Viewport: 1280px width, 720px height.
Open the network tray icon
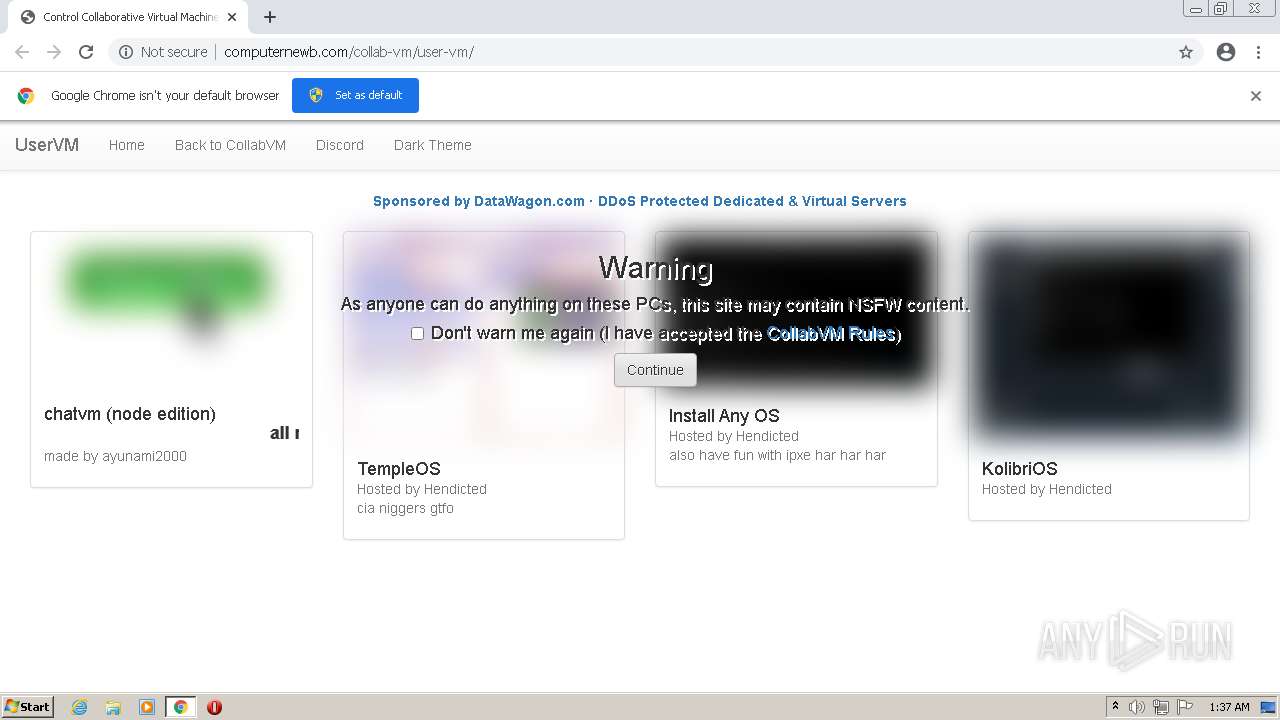click(1161, 707)
